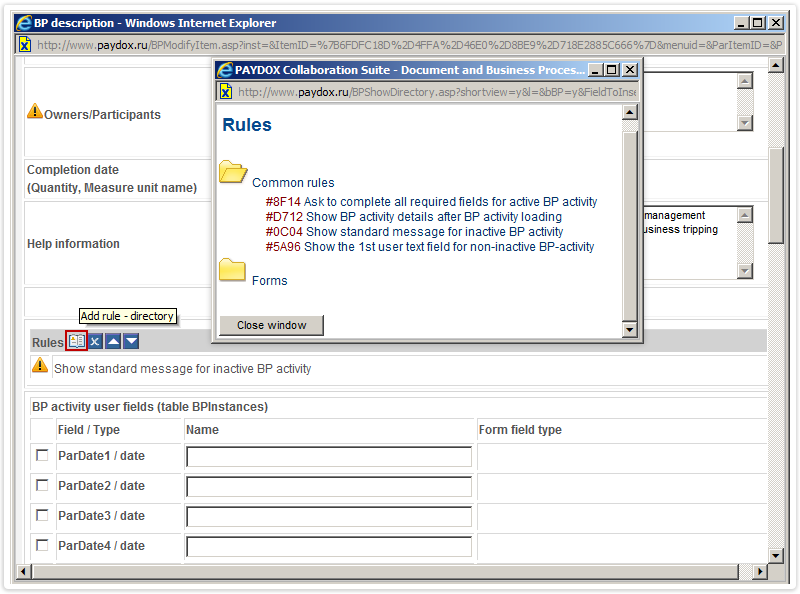
Task: Click IE logo in PAYDOX popup title bar
Action: point(224,70)
